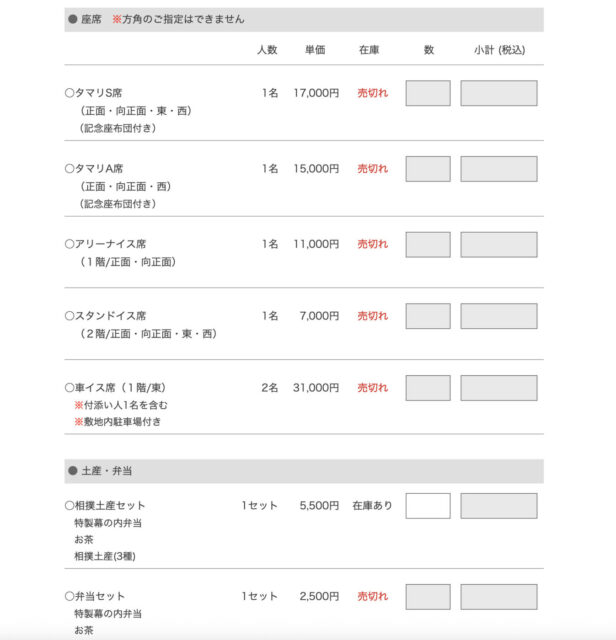Click the アリーナイス席 quantity field
The height and width of the screenshot is (640, 616).
pyautogui.click(x=428, y=244)
